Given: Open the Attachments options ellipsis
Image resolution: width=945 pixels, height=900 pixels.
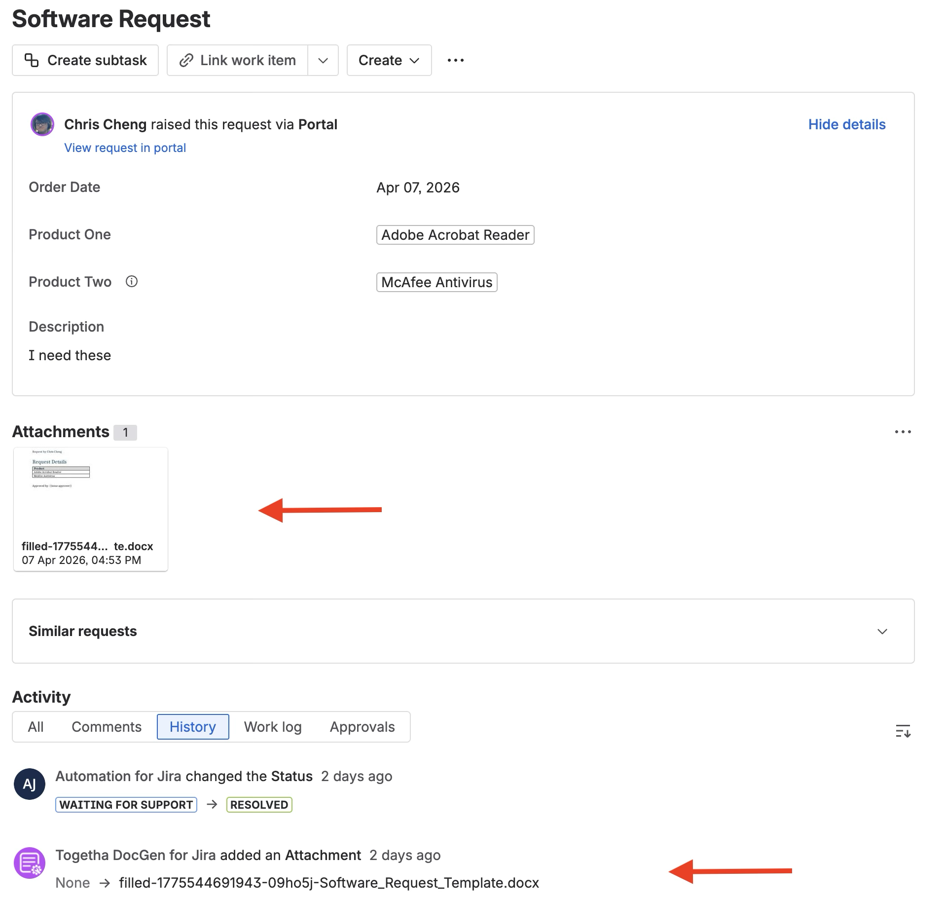Looking at the screenshot, I should click(903, 431).
